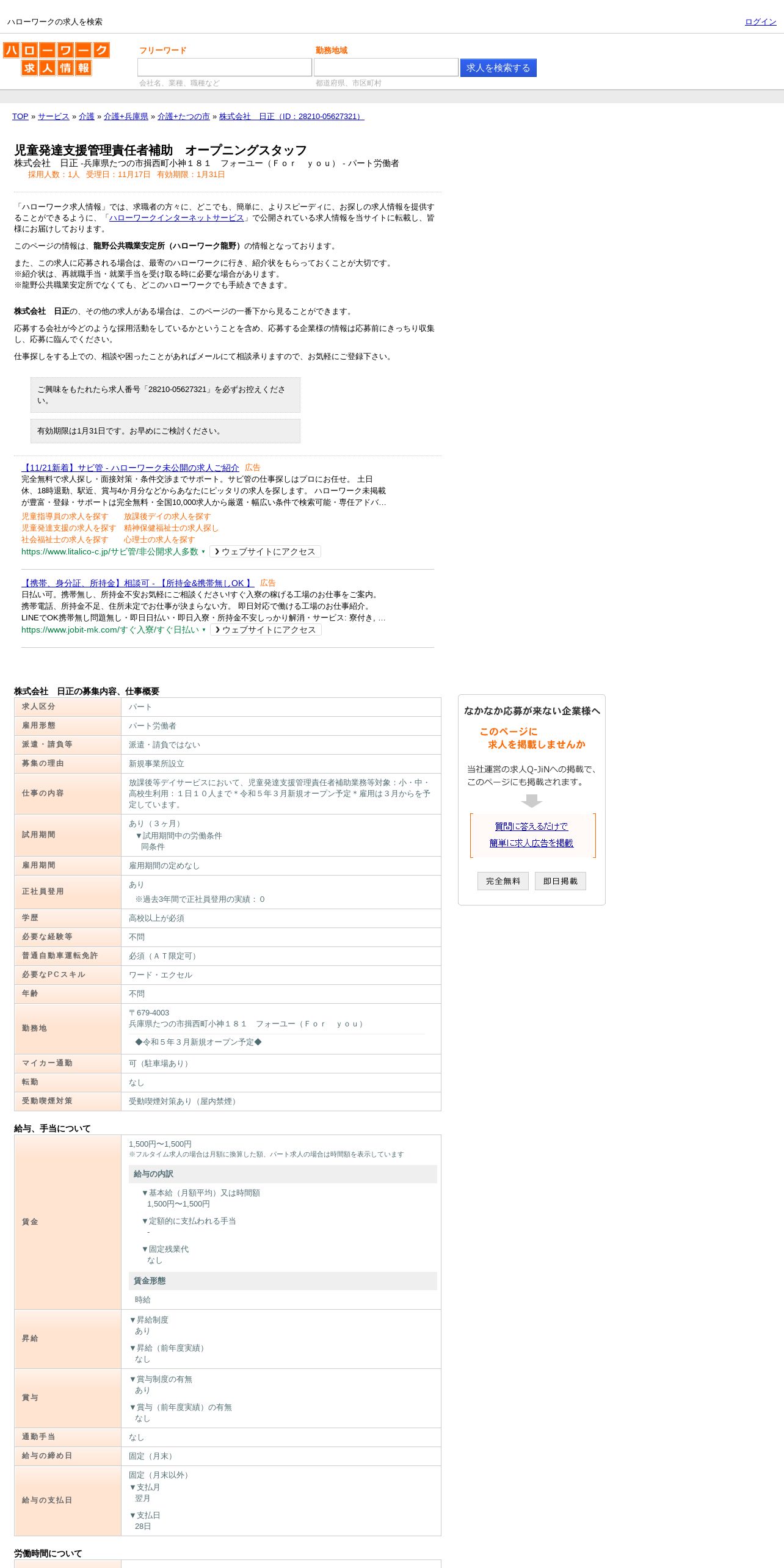Expand the litalico ad URL dropdown arrow
Viewport: 784px width, 1568px height.
coord(203,552)
